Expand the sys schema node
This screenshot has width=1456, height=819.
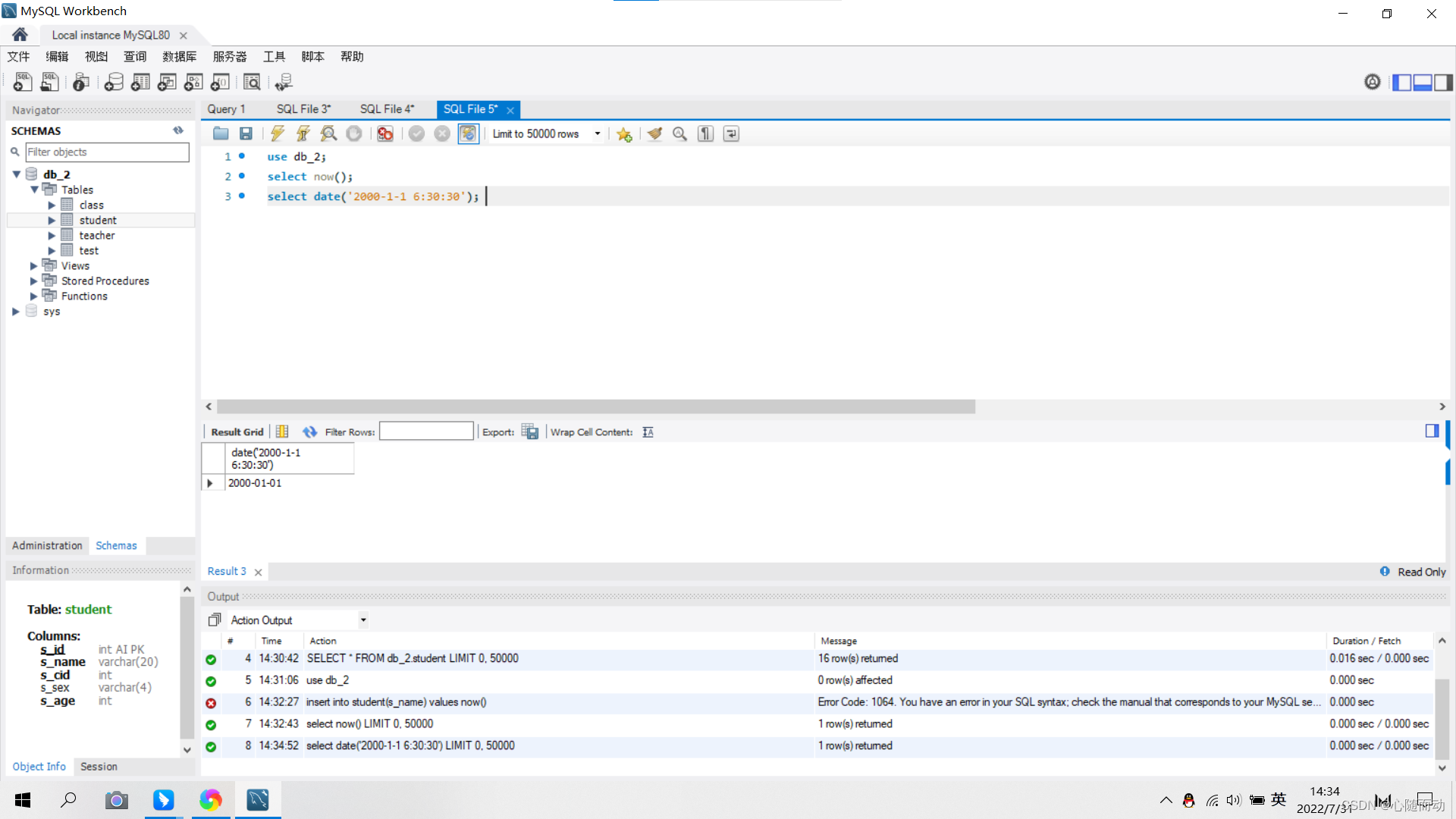(x=14, y=311)
